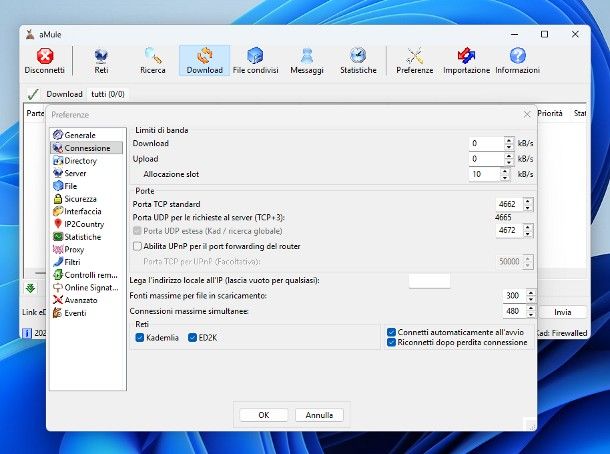Open the Reti toolbar section
The height and width of the screenshot is (454, 610).
(x=101, y=61)
